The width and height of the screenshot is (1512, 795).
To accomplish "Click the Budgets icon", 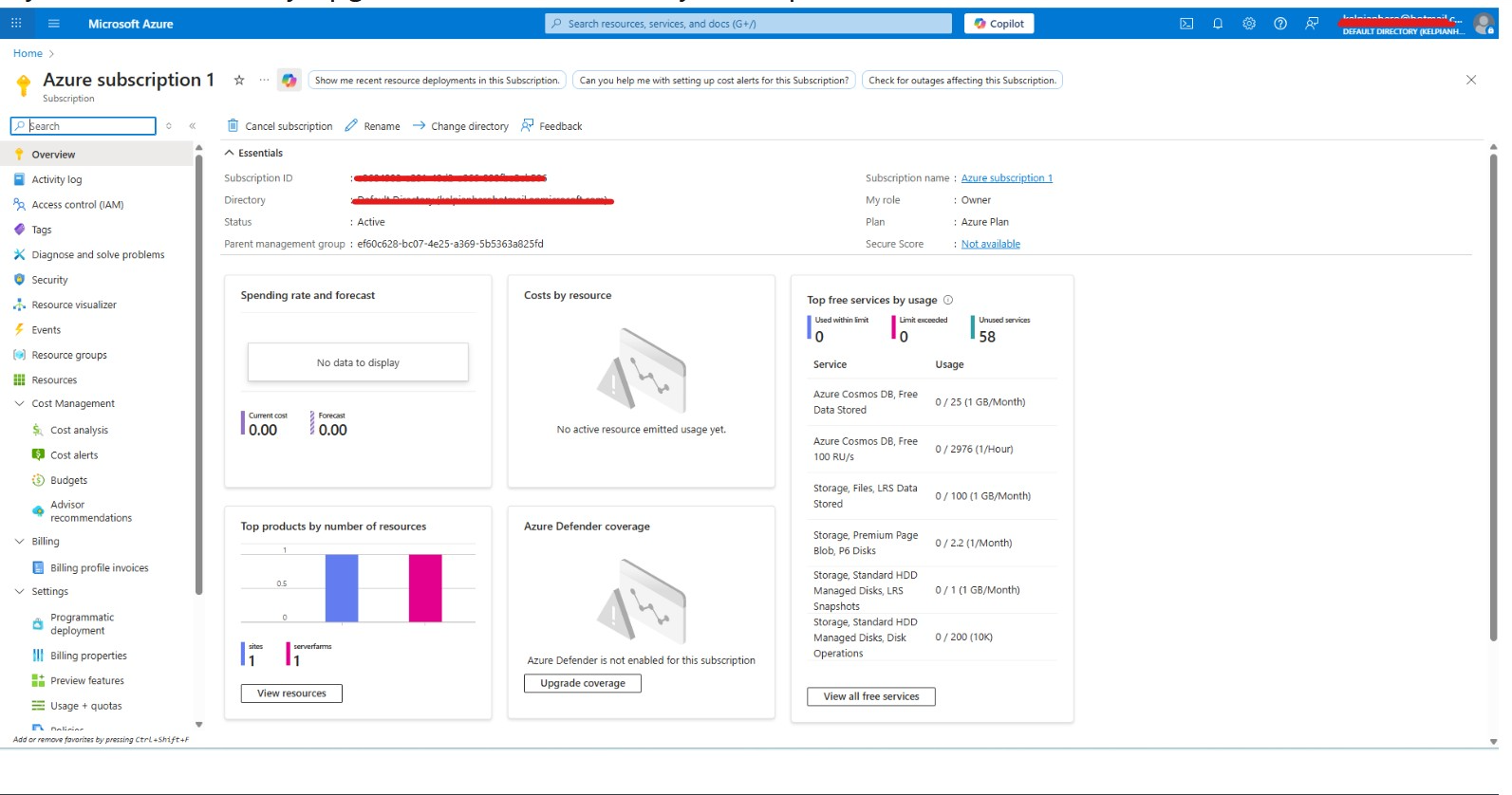I will (x=38, y=480).
